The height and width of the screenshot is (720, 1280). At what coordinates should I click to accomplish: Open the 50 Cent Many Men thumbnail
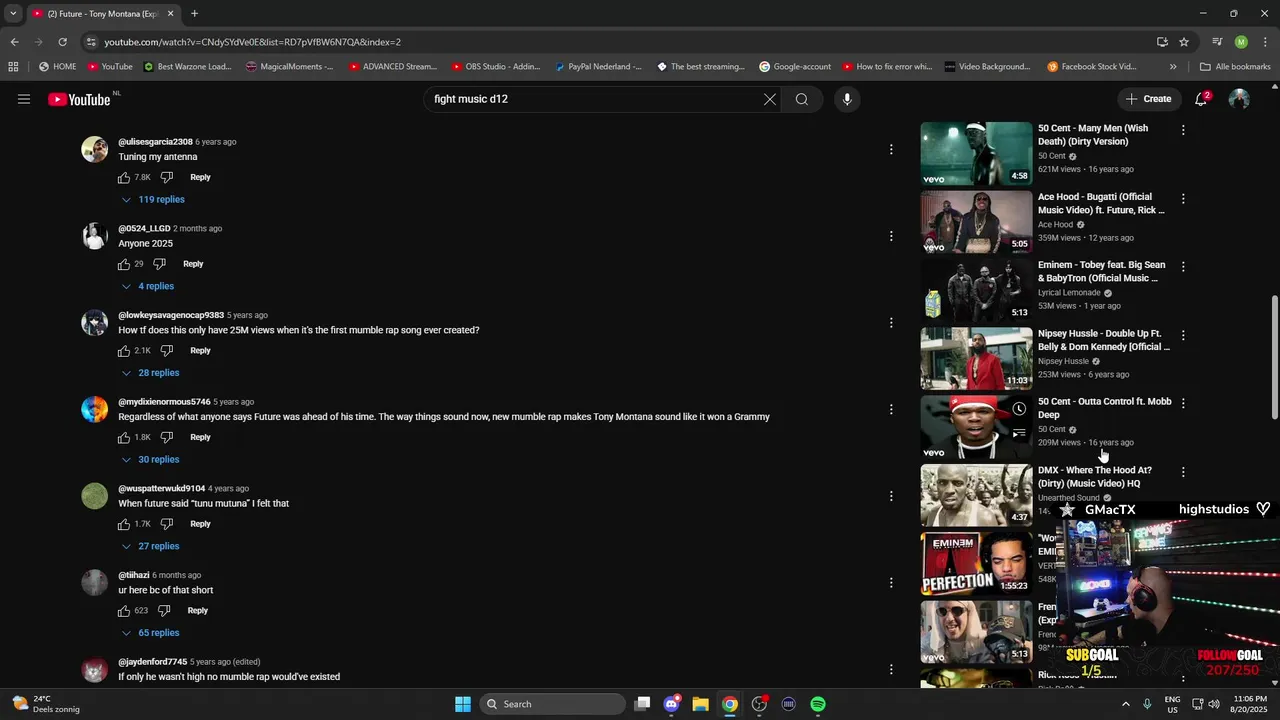pyautogui.click(x=976, y=154)
